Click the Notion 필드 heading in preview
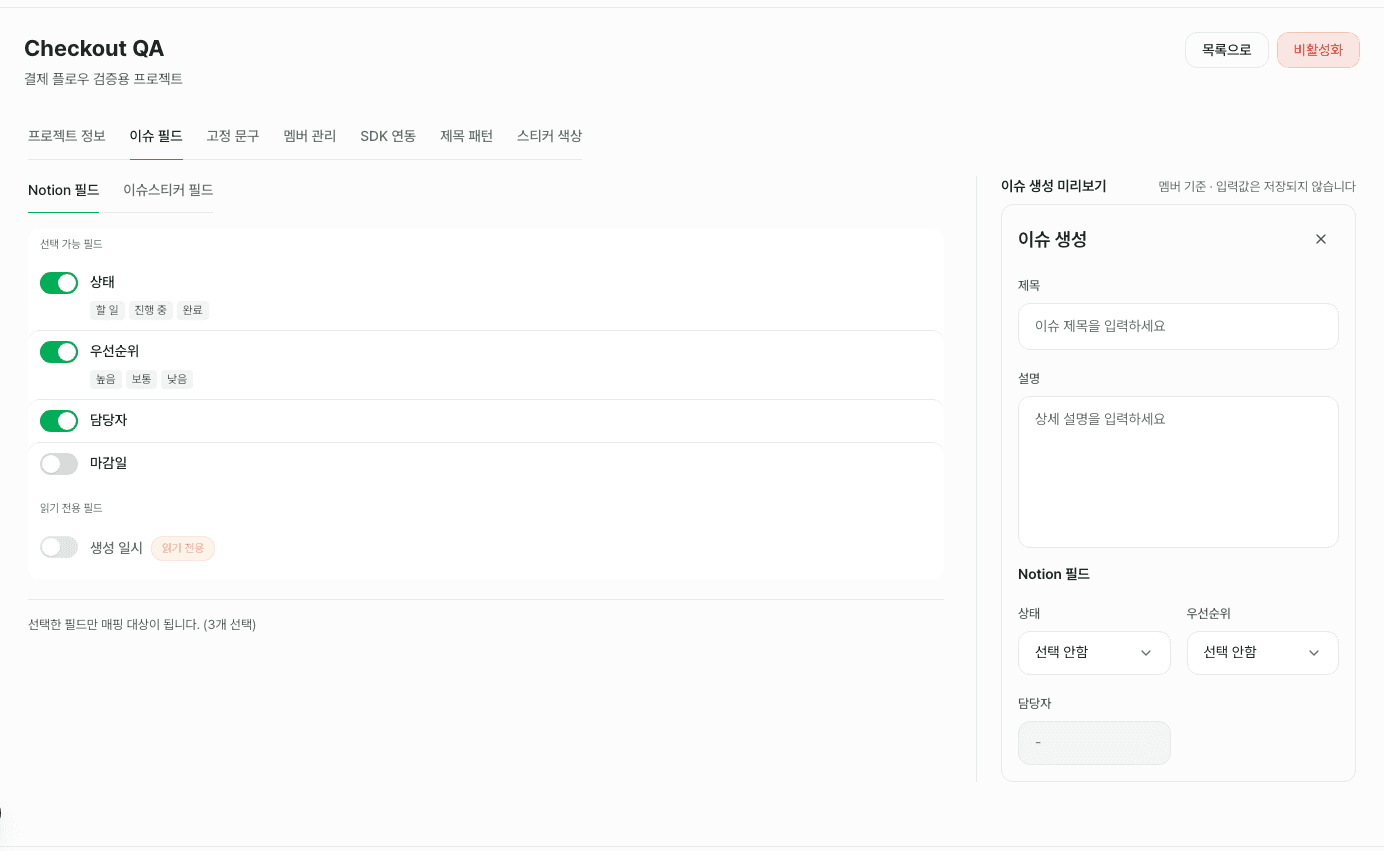1384x851 pixels. (1053, 574)
